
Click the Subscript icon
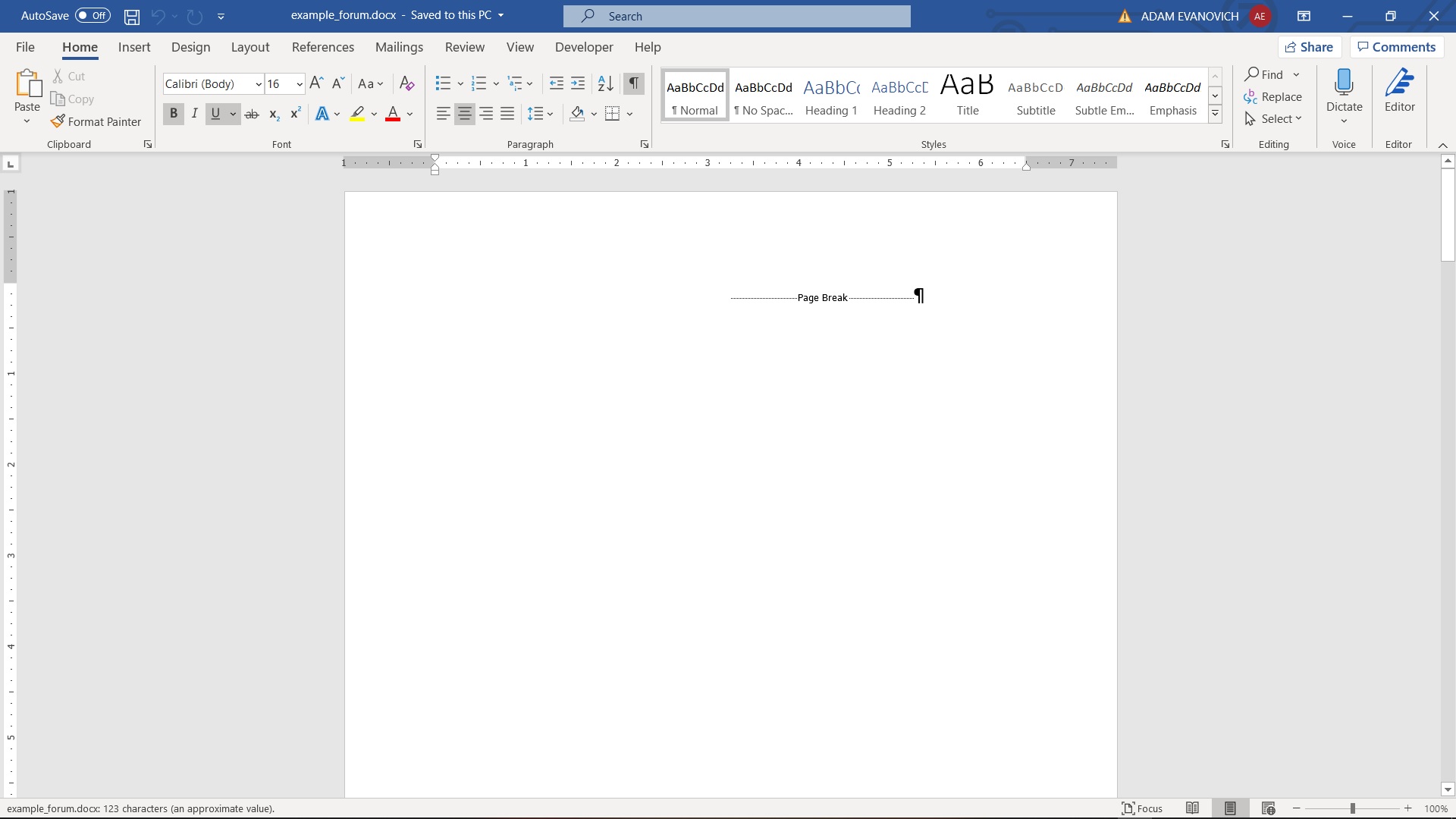tap(274, 114)
